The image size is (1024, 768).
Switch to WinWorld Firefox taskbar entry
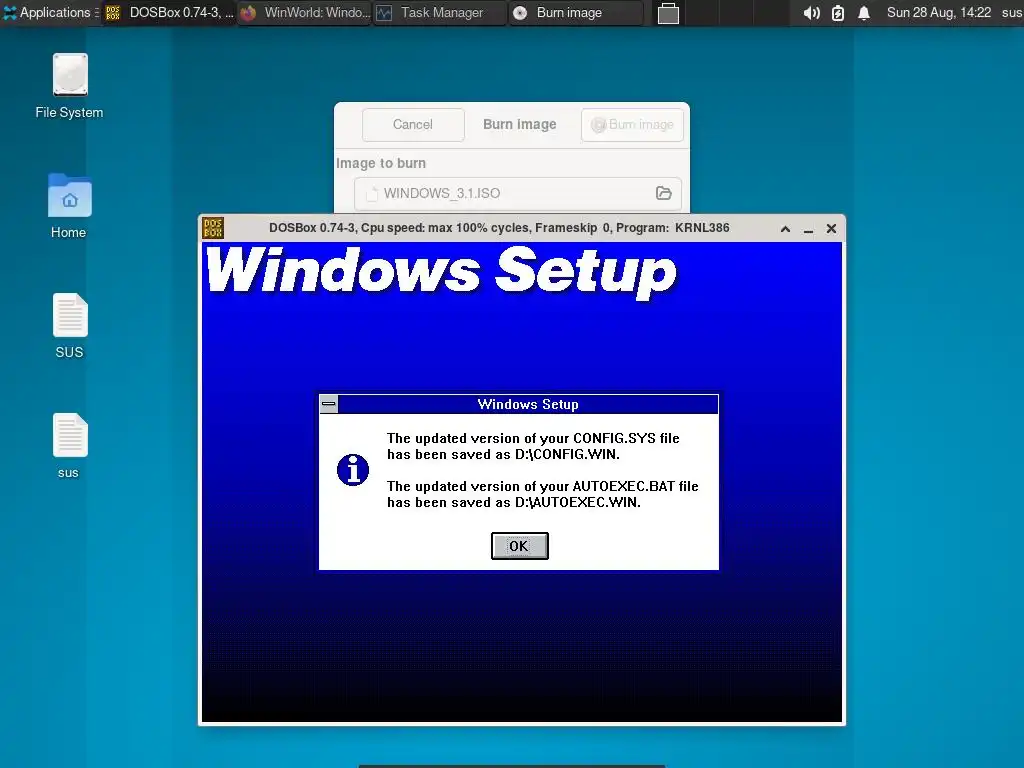[305, 12]
